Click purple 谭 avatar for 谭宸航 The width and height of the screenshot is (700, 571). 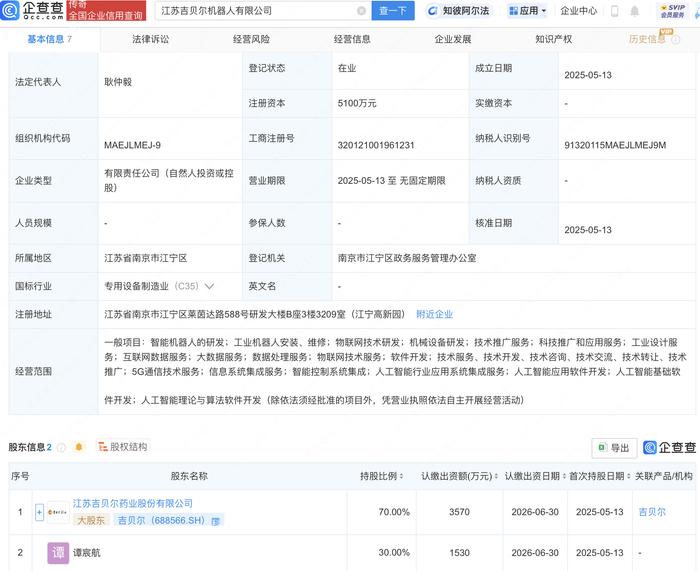click(58, 553)
